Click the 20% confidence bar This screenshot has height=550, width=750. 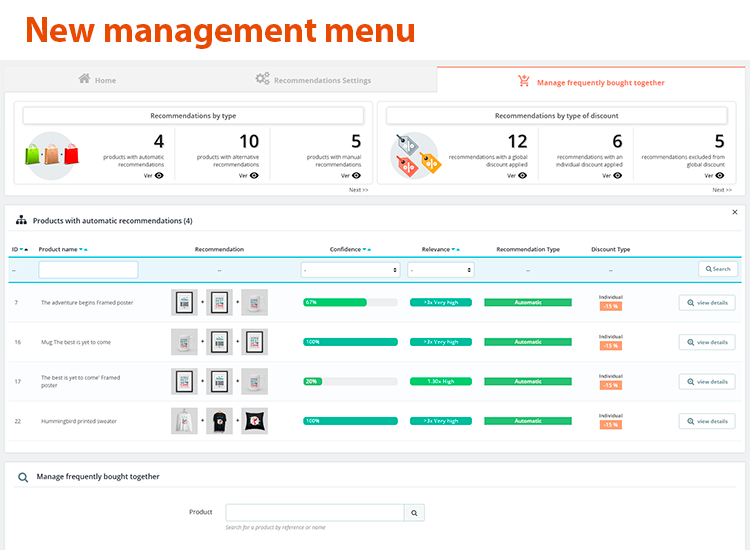coord(350,381)
